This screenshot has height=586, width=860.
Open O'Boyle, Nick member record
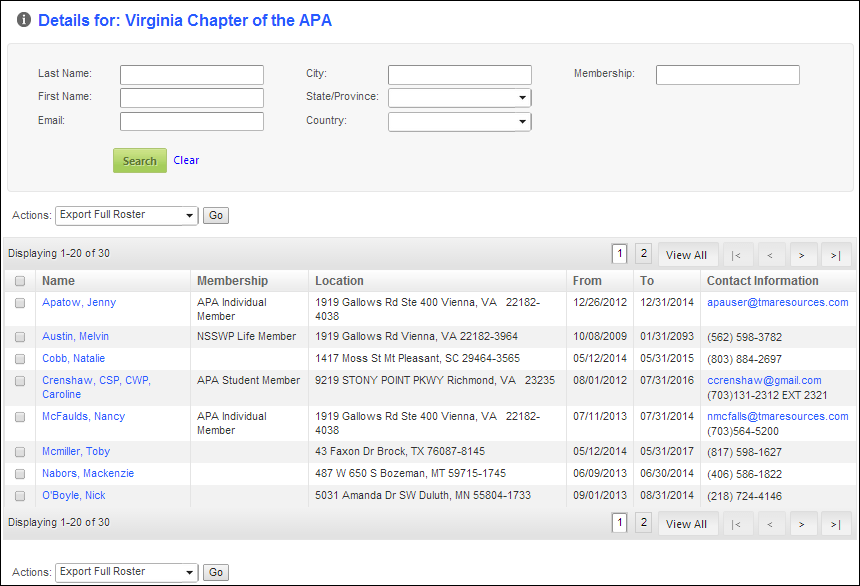pyautogui.click(x=73, y=495)
